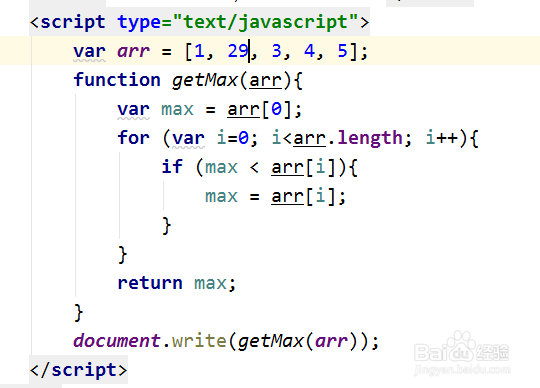Click the function keyword
Image resolution: width=540 pixels, height=388 pixels.
[x=117, y=80]
